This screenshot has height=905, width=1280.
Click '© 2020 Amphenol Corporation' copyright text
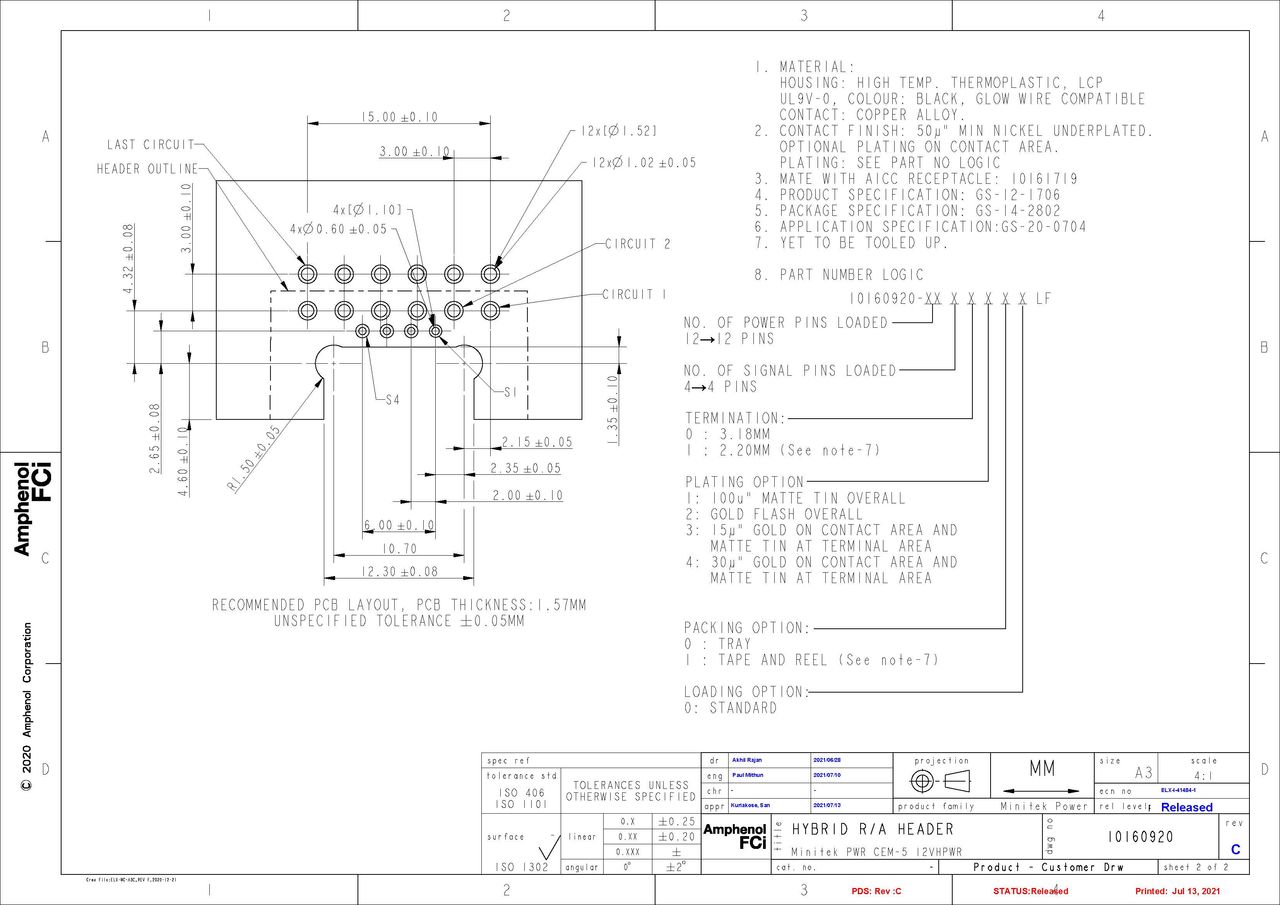[27, 708]
